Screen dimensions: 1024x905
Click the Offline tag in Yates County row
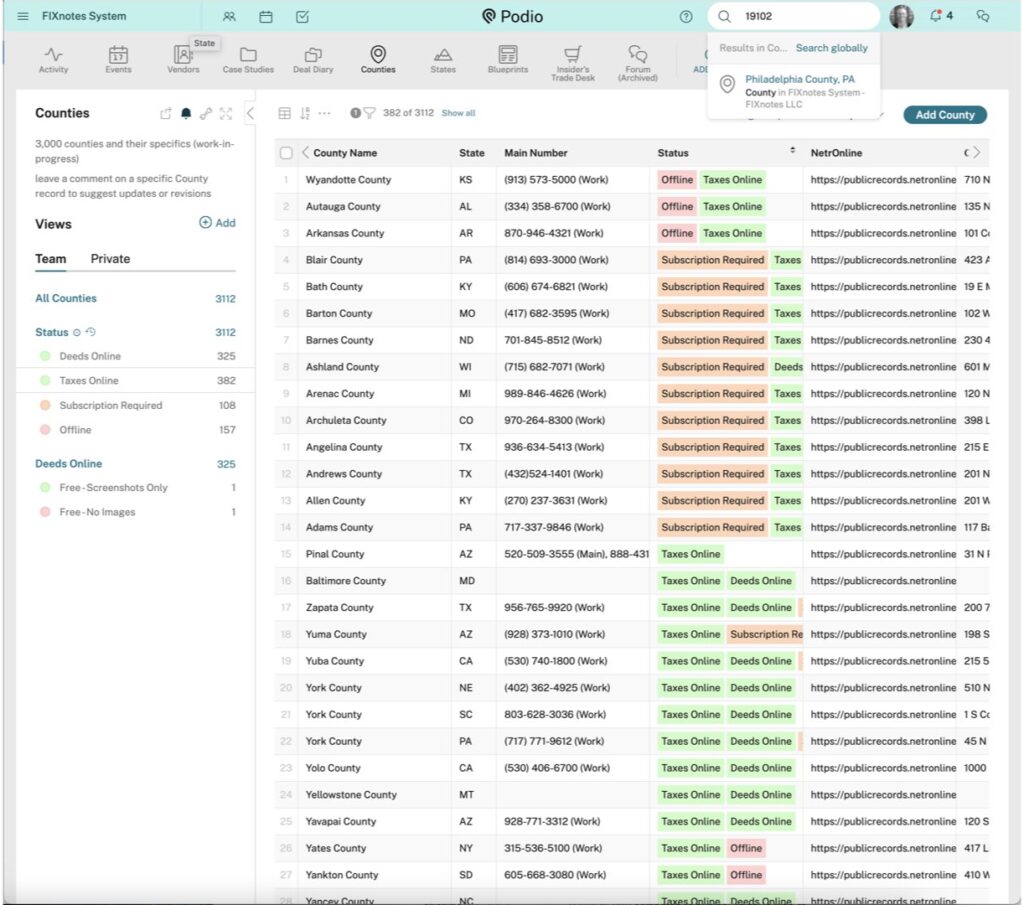coord(746,848)
